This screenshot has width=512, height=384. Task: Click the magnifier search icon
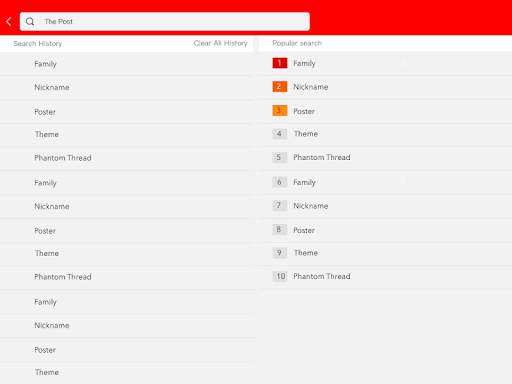click(x=30, y=22)
